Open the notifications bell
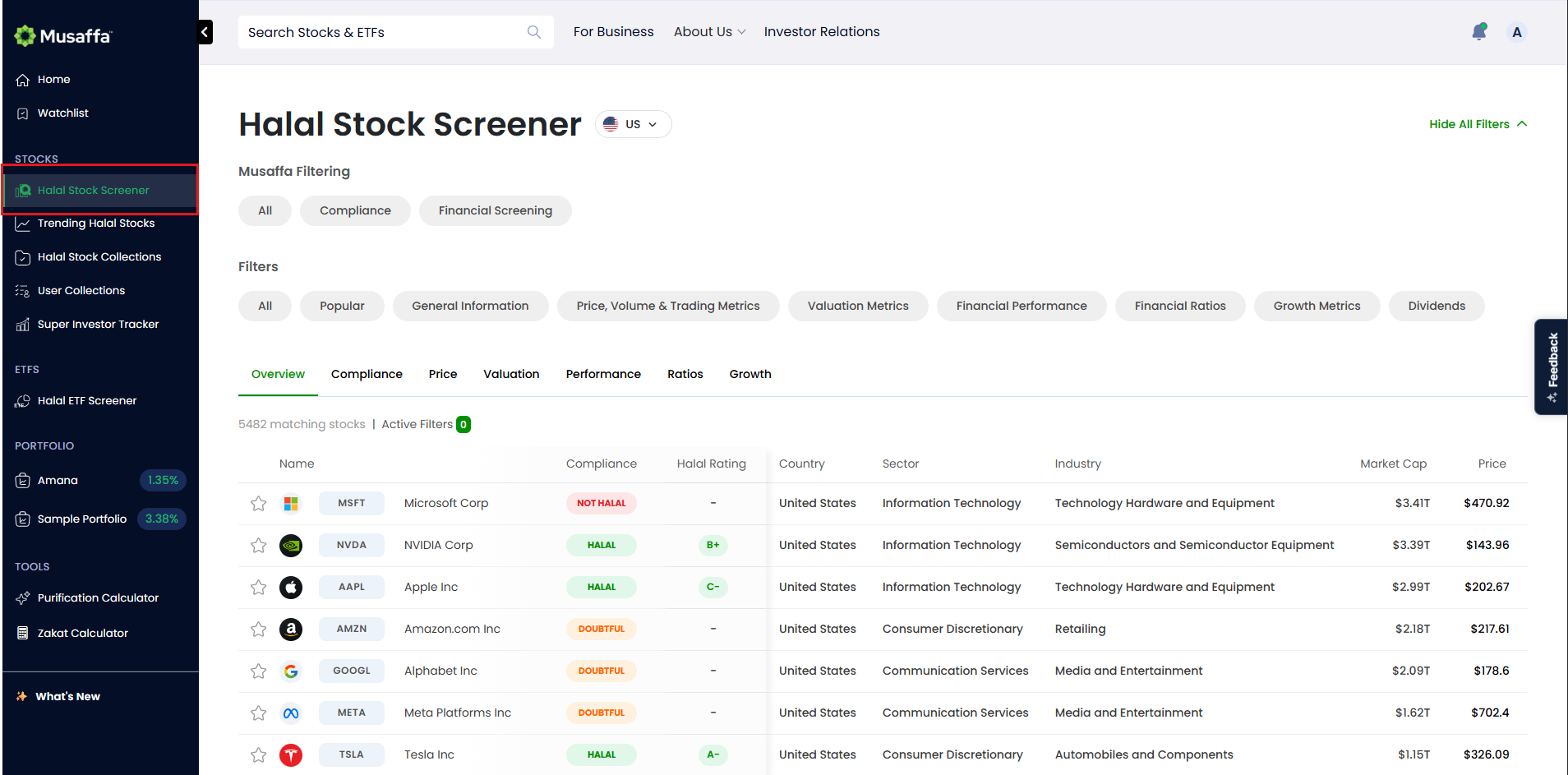 [1479, 32]
